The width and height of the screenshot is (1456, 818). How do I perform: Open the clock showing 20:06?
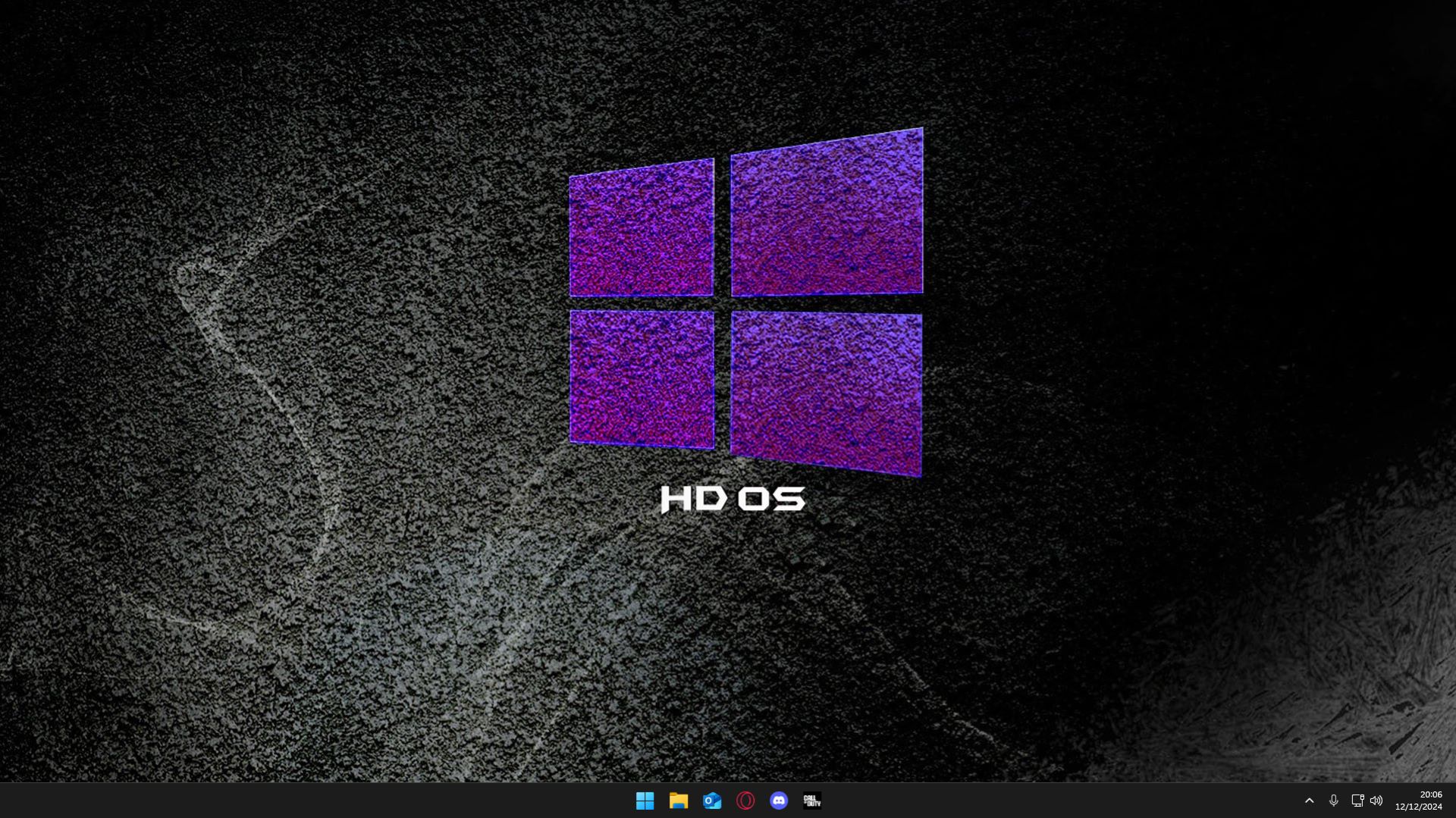click(1419, 801)
